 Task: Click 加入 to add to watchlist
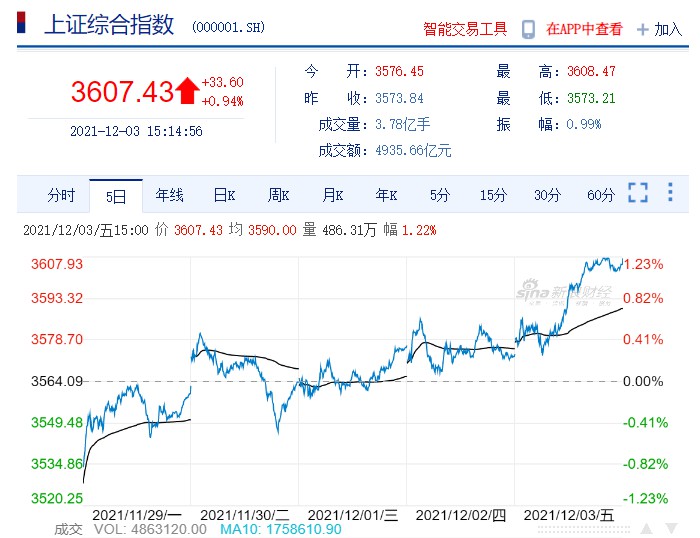(668, 29)
